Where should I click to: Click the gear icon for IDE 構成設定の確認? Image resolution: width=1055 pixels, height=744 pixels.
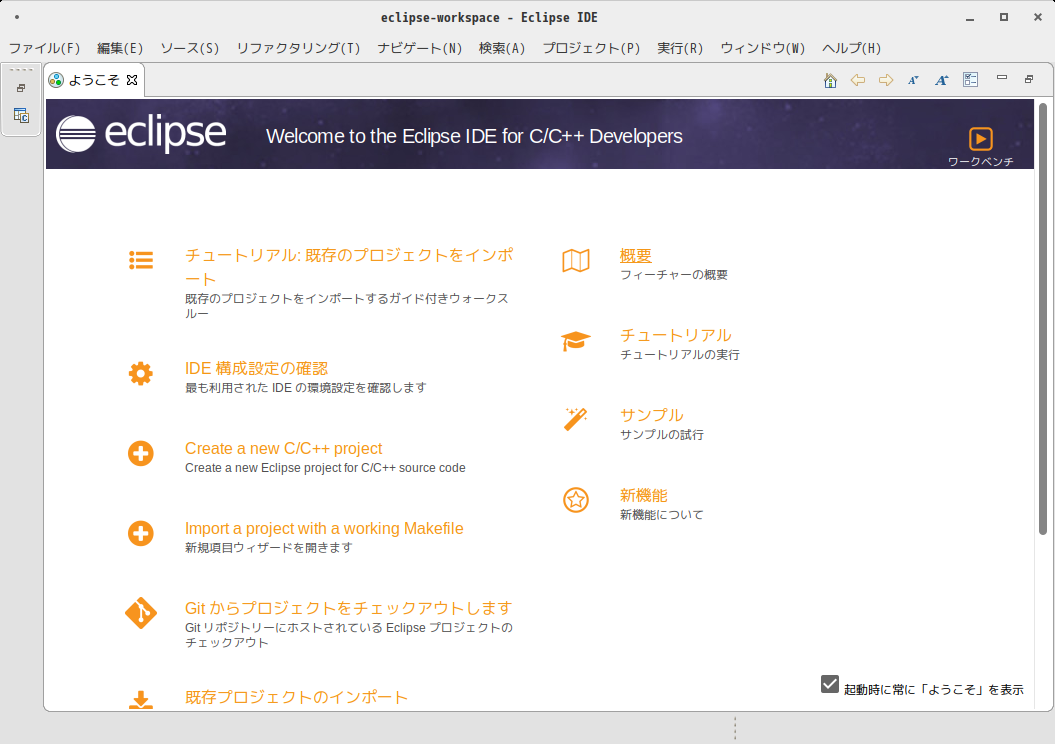(x=141, y=373)
